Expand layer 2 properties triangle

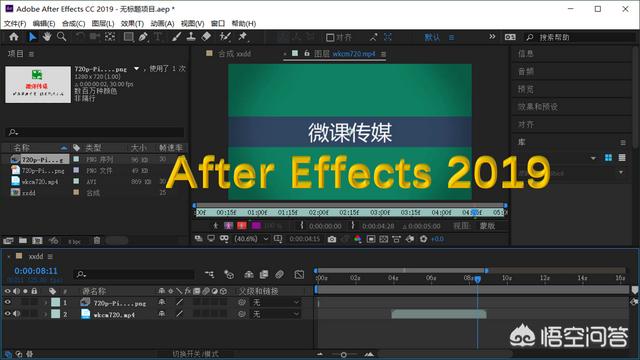46,314
